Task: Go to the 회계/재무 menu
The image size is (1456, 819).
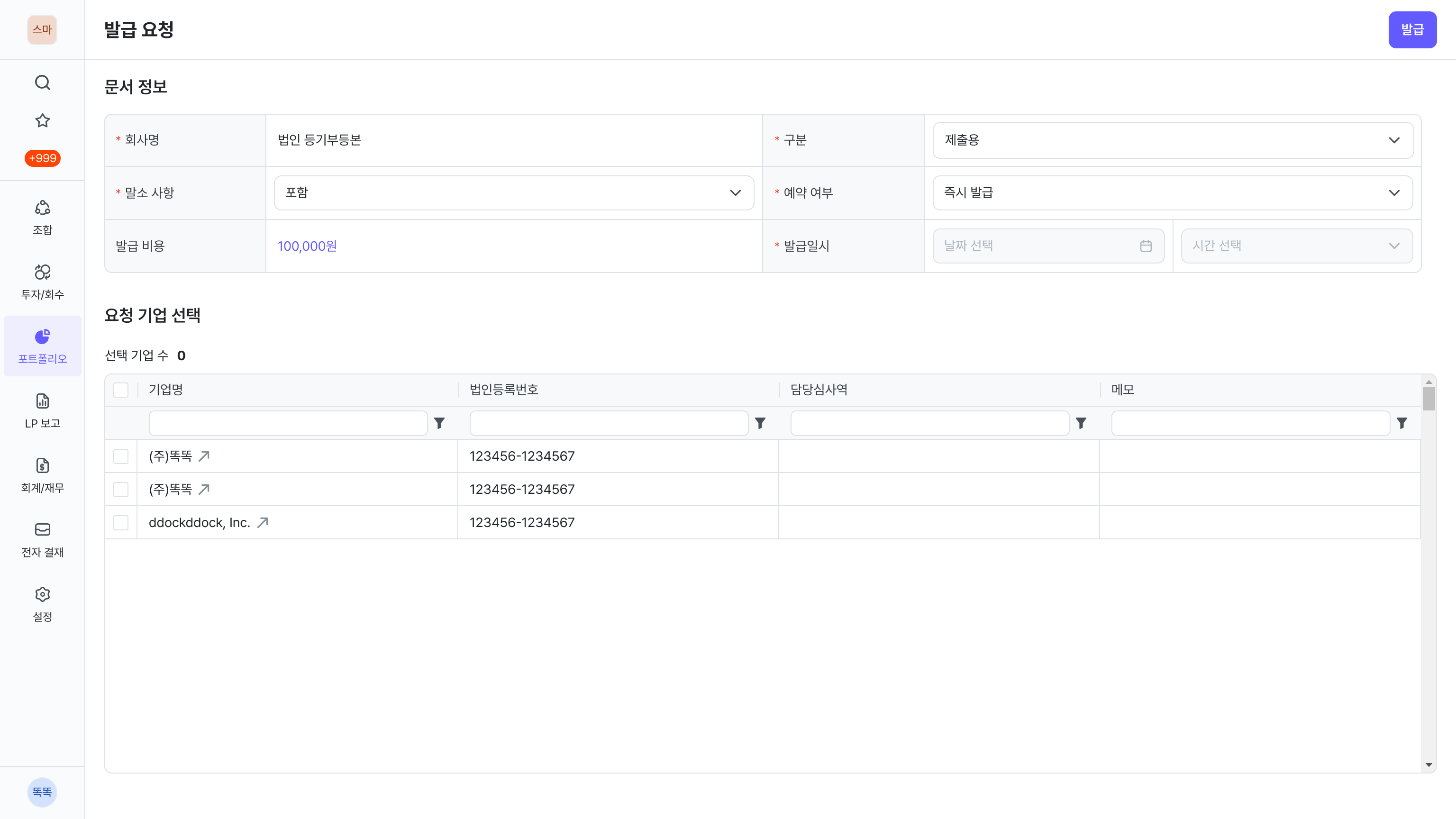Action: pos(42,475)
